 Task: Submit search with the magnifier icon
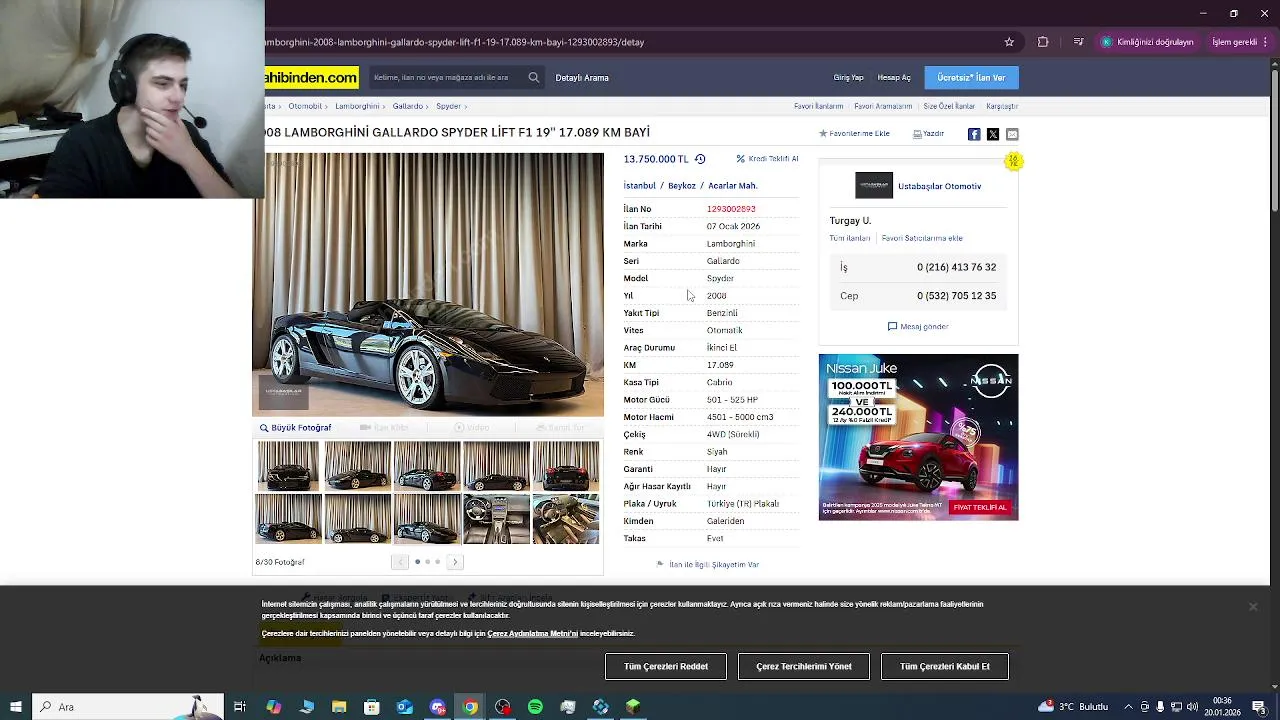534,77
